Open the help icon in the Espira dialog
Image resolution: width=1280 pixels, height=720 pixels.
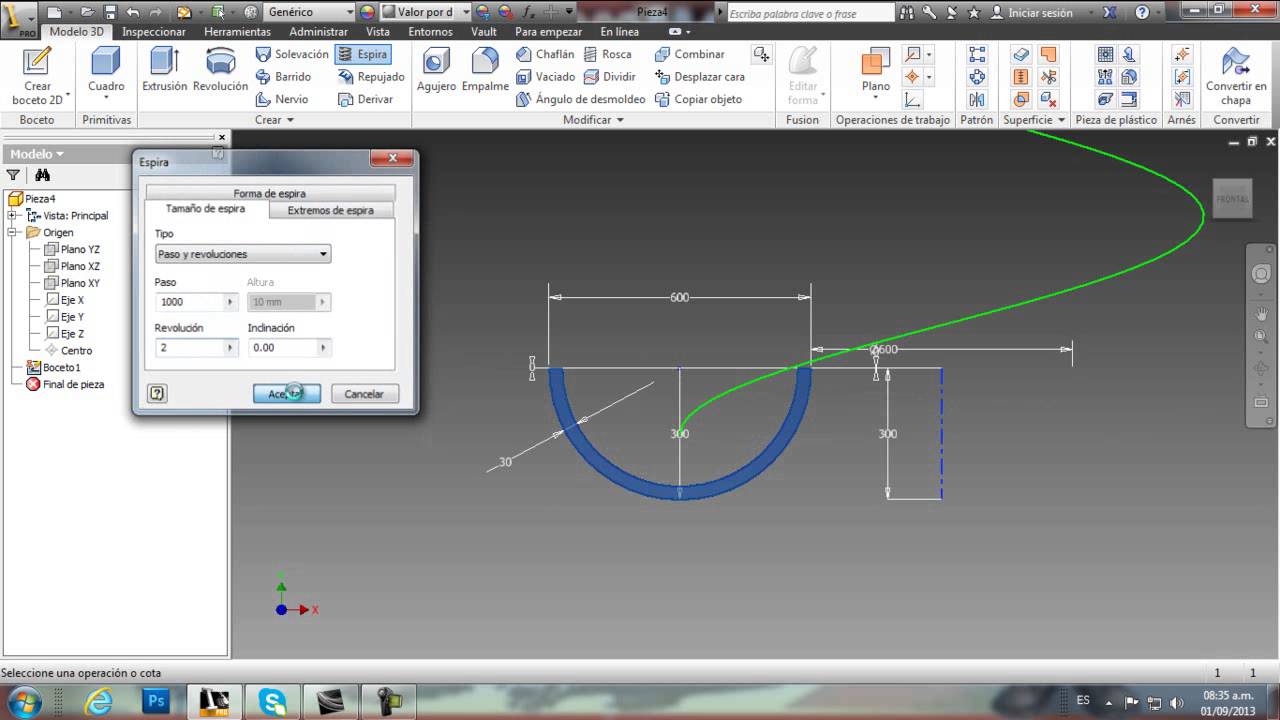pos(157,393)
